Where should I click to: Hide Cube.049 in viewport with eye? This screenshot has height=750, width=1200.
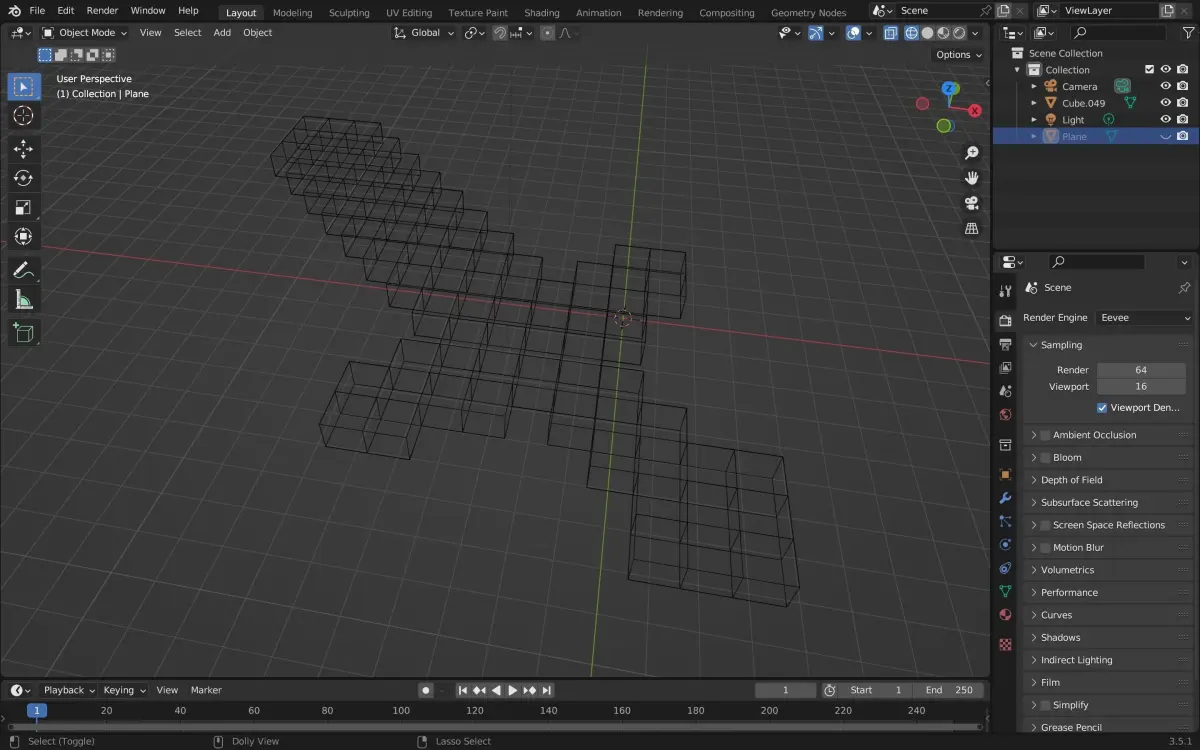[1165, 103]
